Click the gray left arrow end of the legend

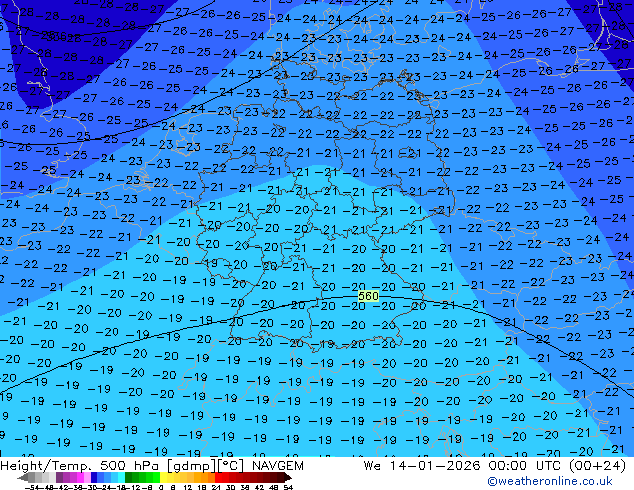click(x=23, y=477)
